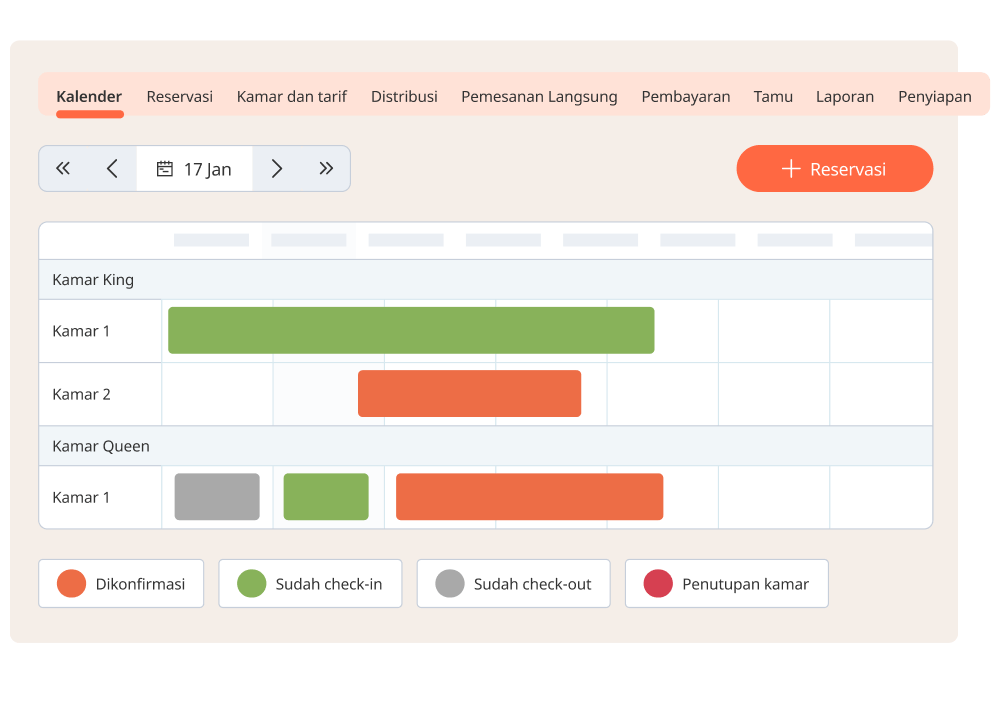Select the green Sudah check-in legend circle
This screenshot has height=706, width=1001.
pos(251,584)
